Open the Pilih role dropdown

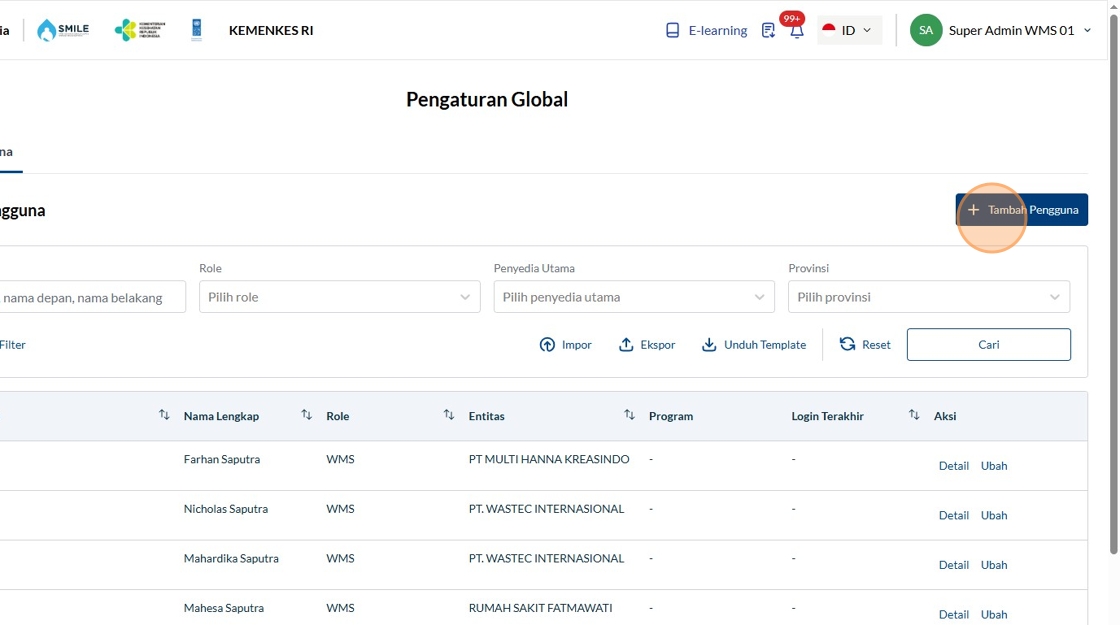pyautogui.click(x=339, y=297)
